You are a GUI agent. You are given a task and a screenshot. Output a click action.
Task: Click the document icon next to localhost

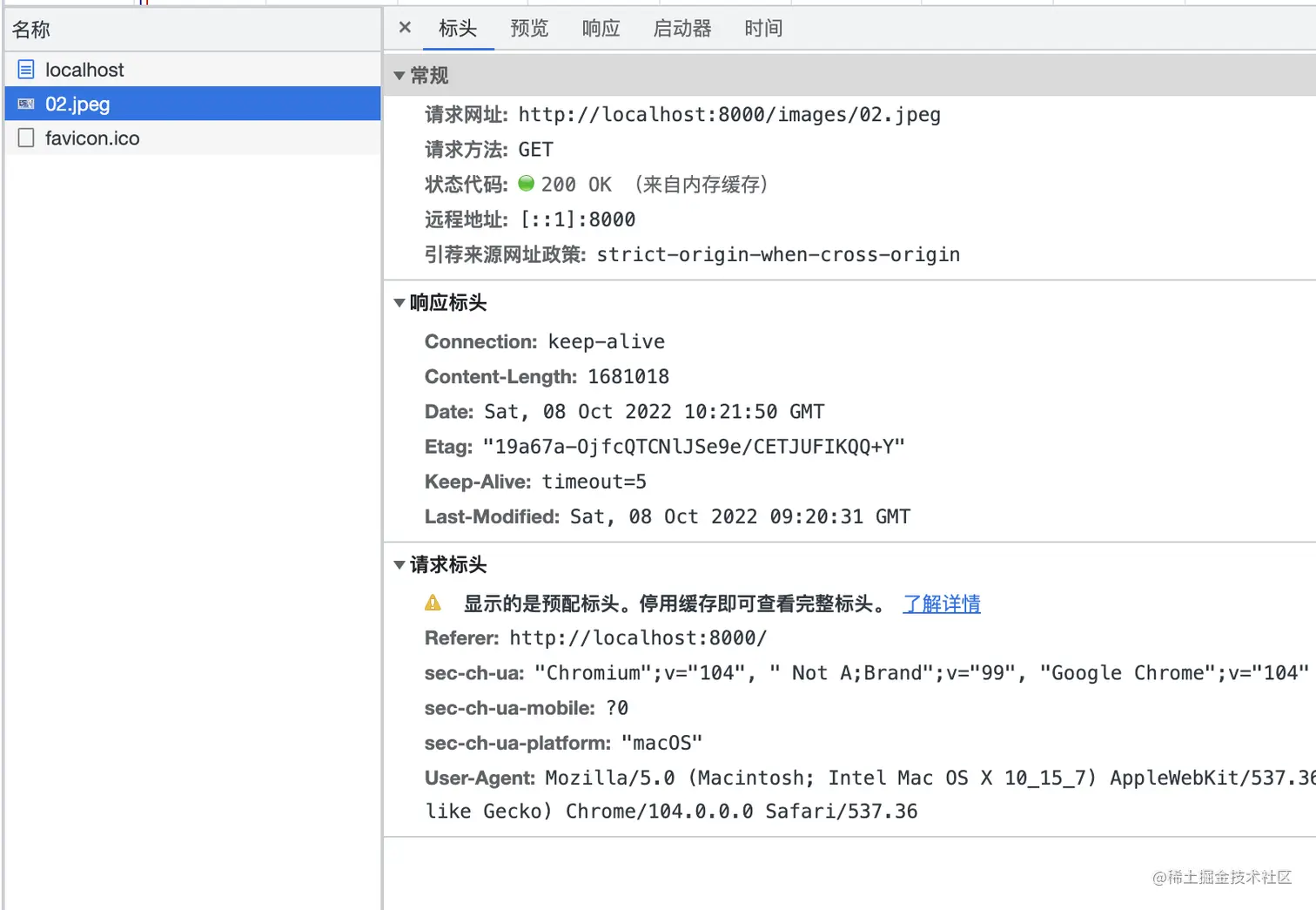pos(26,70)
